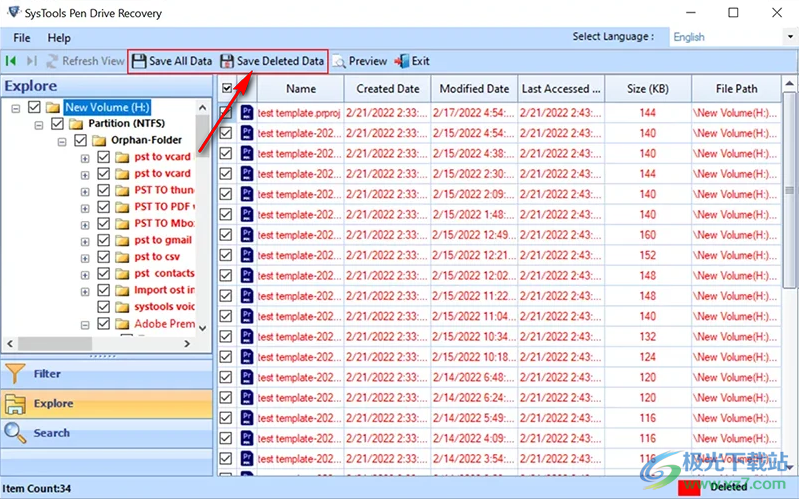Expand the PST TO thun folder node
This screenshot has height=500, width=799.
(85, 192)
